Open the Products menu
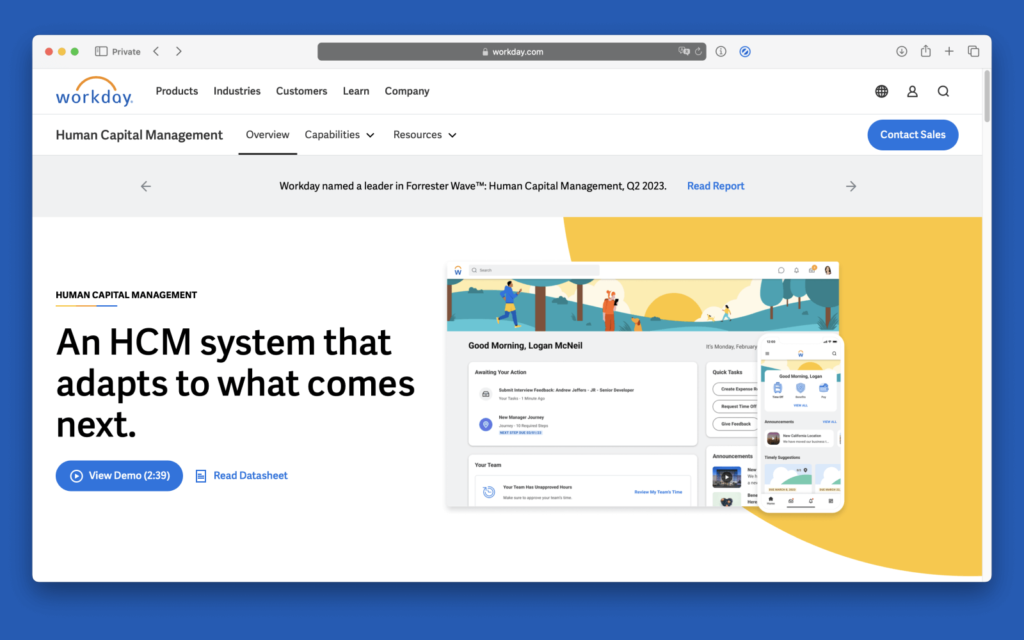Image resolution: width=1024 pixels, height=640 pixels. [176, 91]
